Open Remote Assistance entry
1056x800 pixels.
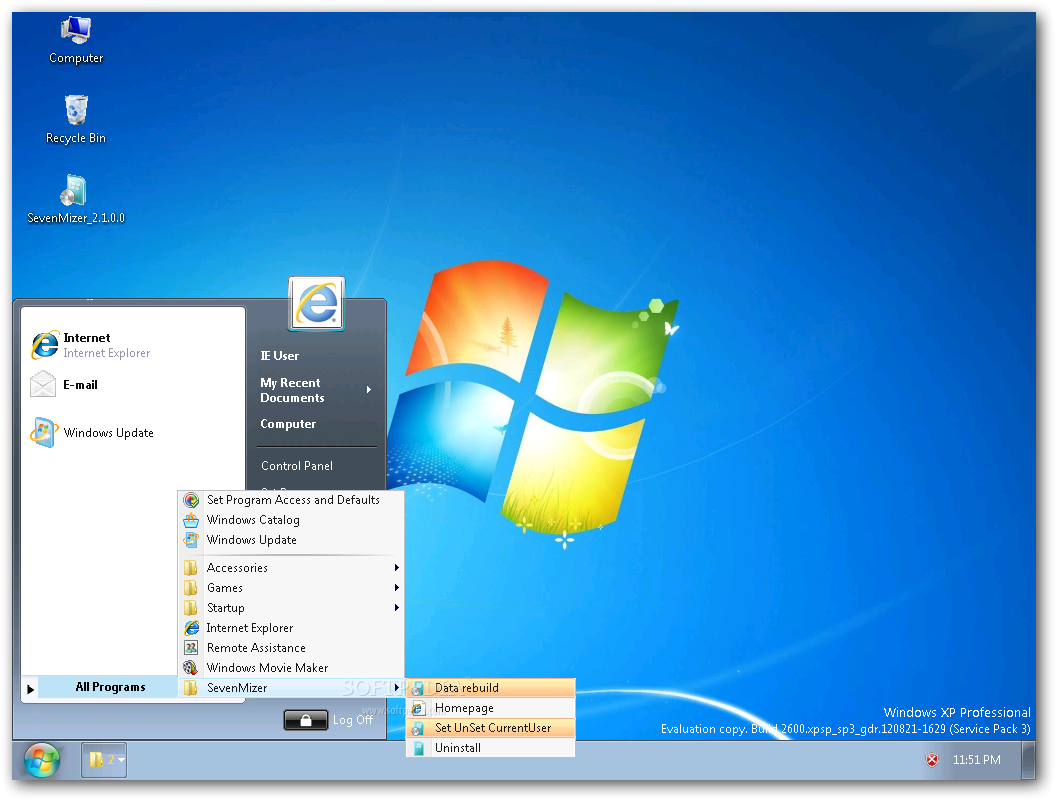click(x=291, y=648)
